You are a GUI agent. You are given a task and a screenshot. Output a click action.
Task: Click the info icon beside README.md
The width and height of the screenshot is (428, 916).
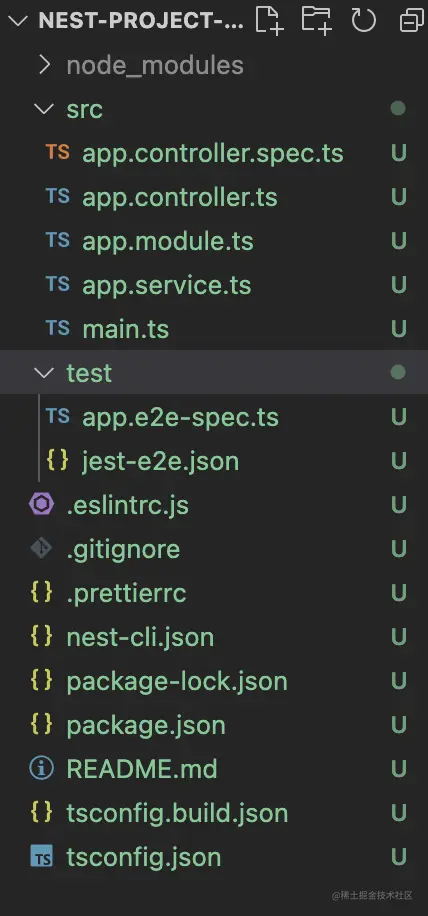click(x=41, y=769)
